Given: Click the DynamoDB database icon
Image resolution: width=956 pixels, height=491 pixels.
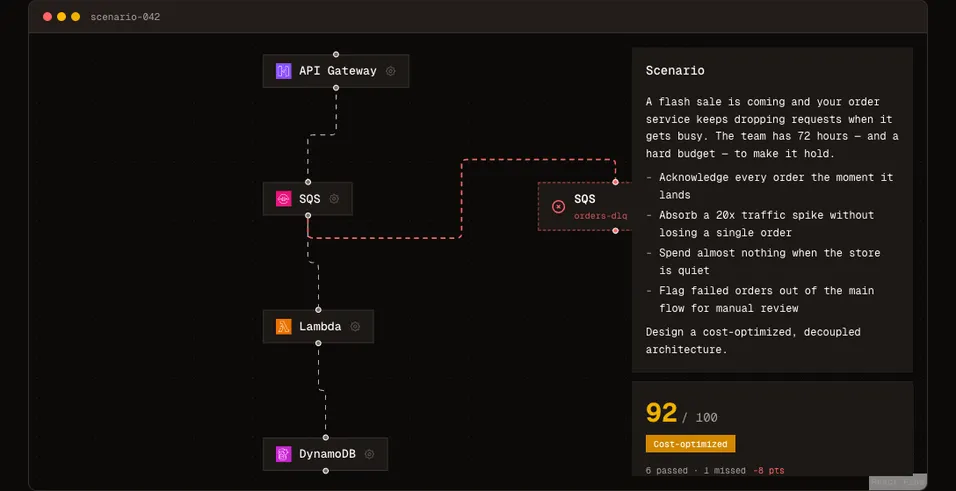Looking at the screenshot, I should 283,454.
